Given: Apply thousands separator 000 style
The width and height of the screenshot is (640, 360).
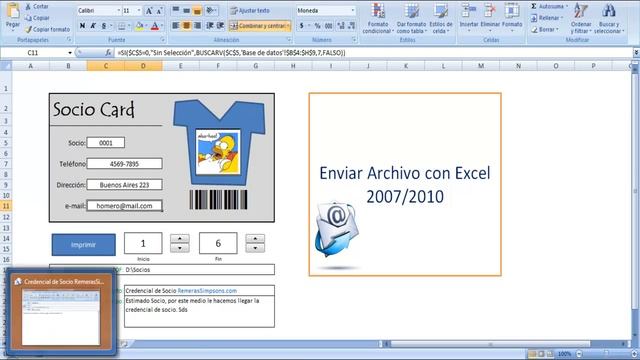Looking at the screenshot, I should click(329, 26).
